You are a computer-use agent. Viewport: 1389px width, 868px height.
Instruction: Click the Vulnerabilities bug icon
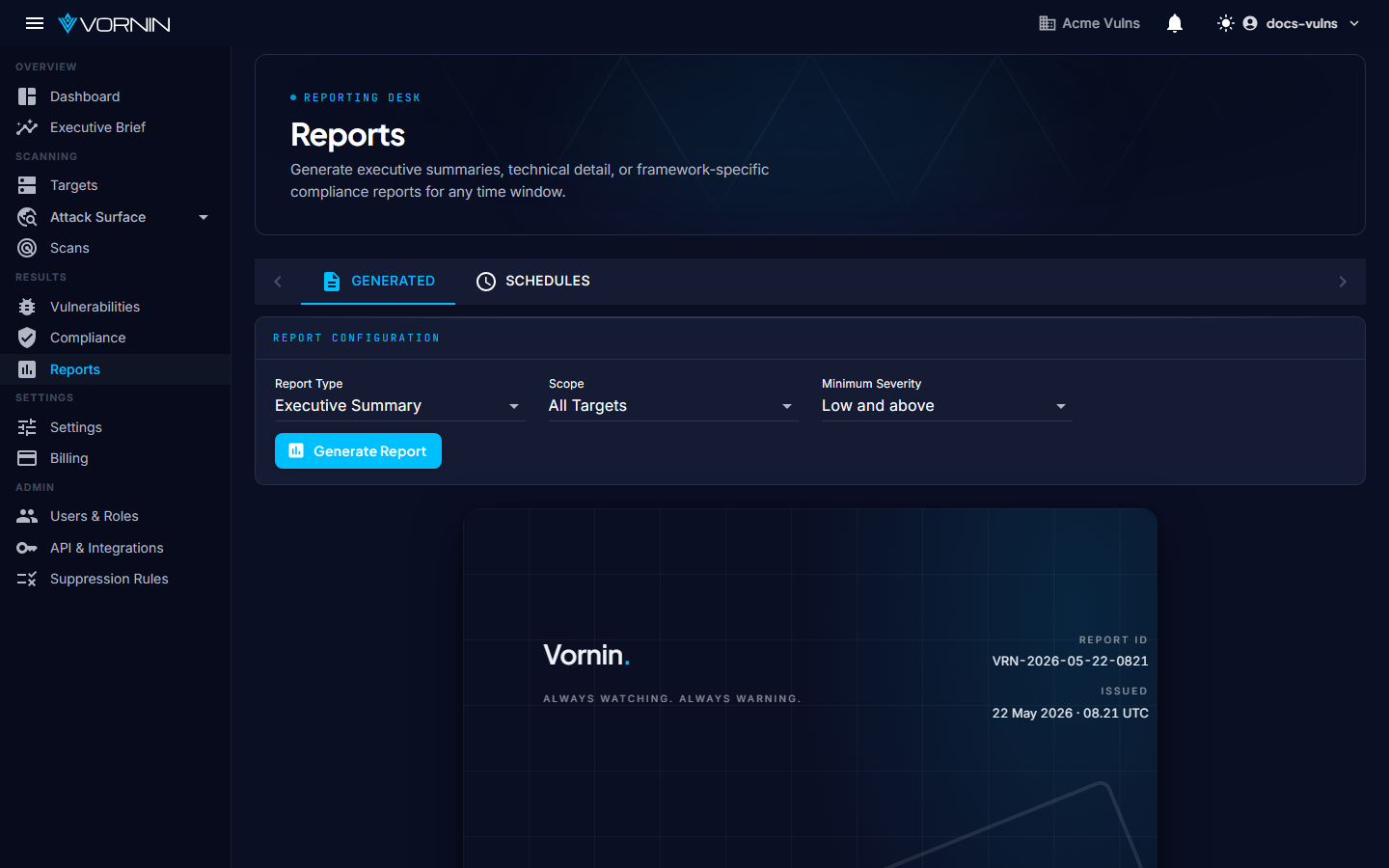[x=27, y=307]
